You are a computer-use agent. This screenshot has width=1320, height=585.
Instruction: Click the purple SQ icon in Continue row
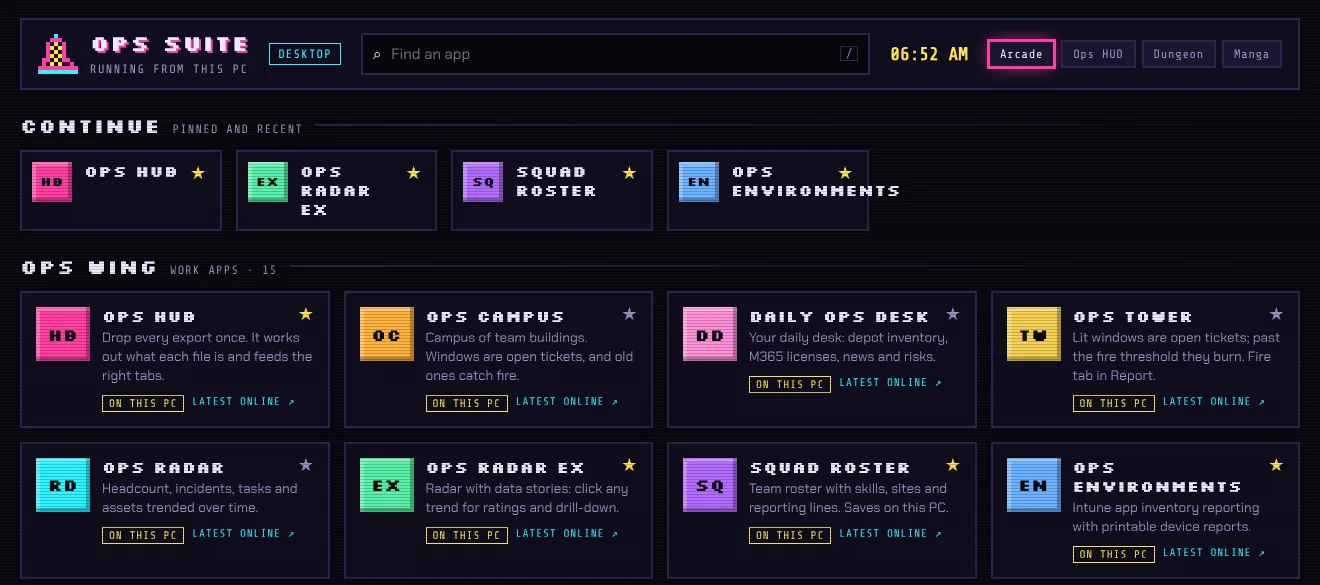[483, 182]
